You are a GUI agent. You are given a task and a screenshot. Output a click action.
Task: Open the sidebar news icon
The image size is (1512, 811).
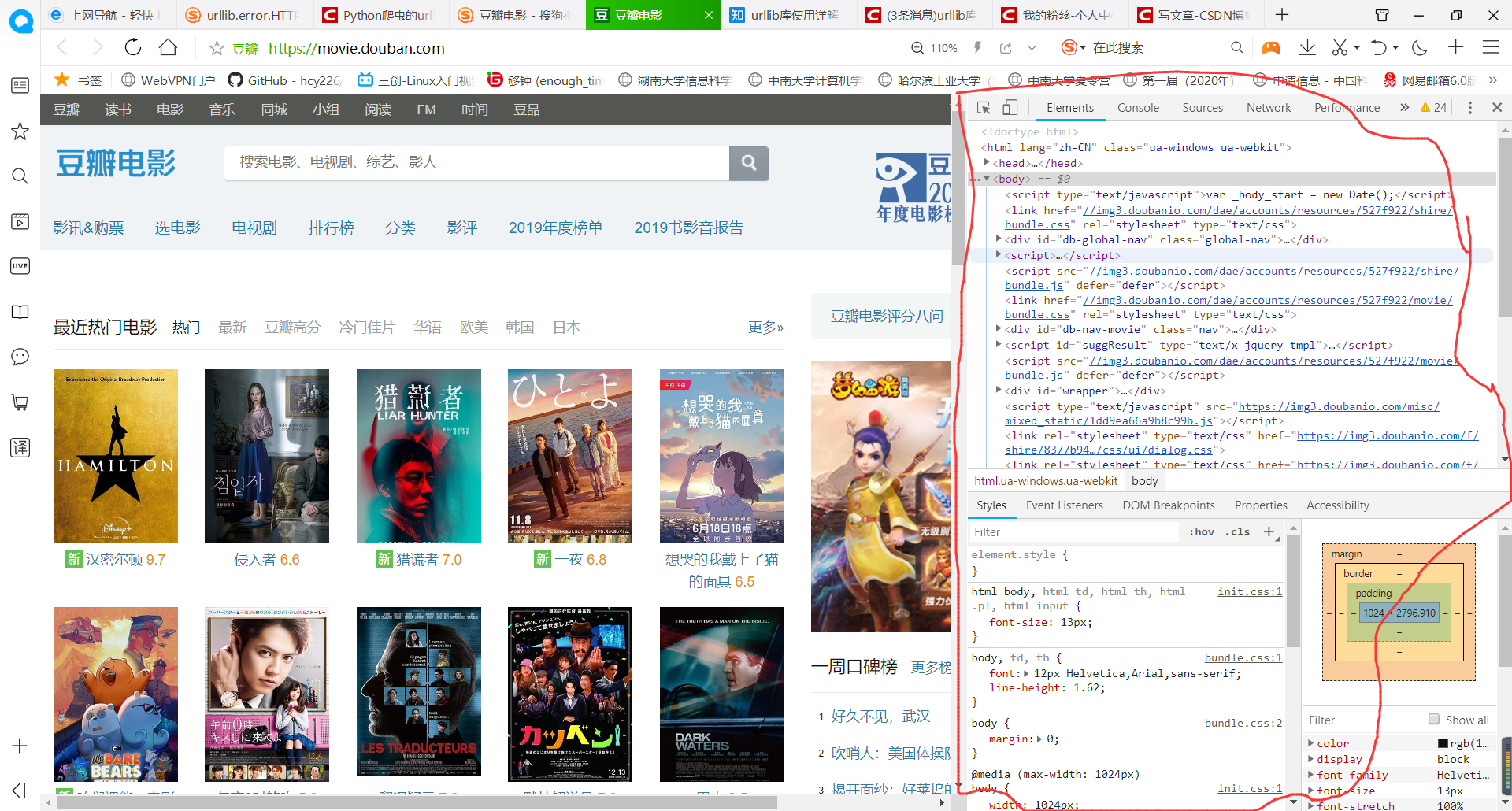click(x=20, y=85)
